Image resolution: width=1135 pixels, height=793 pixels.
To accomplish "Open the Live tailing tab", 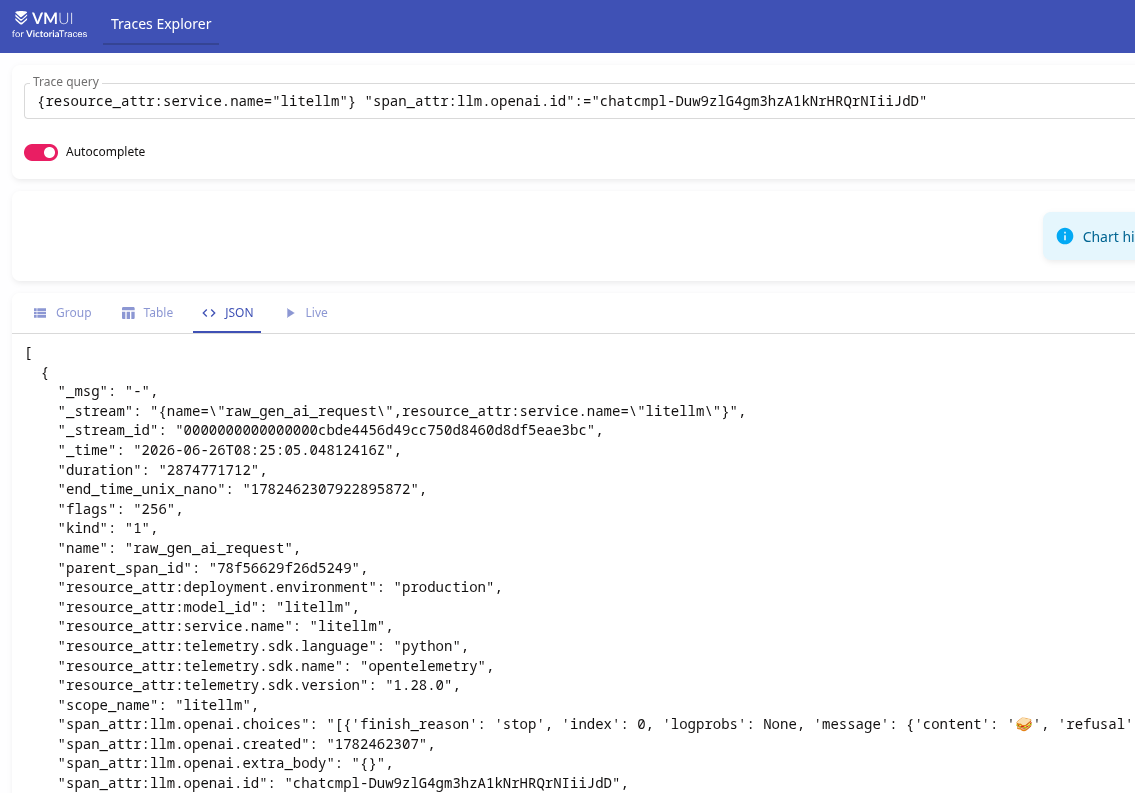I will pos(307,313).
